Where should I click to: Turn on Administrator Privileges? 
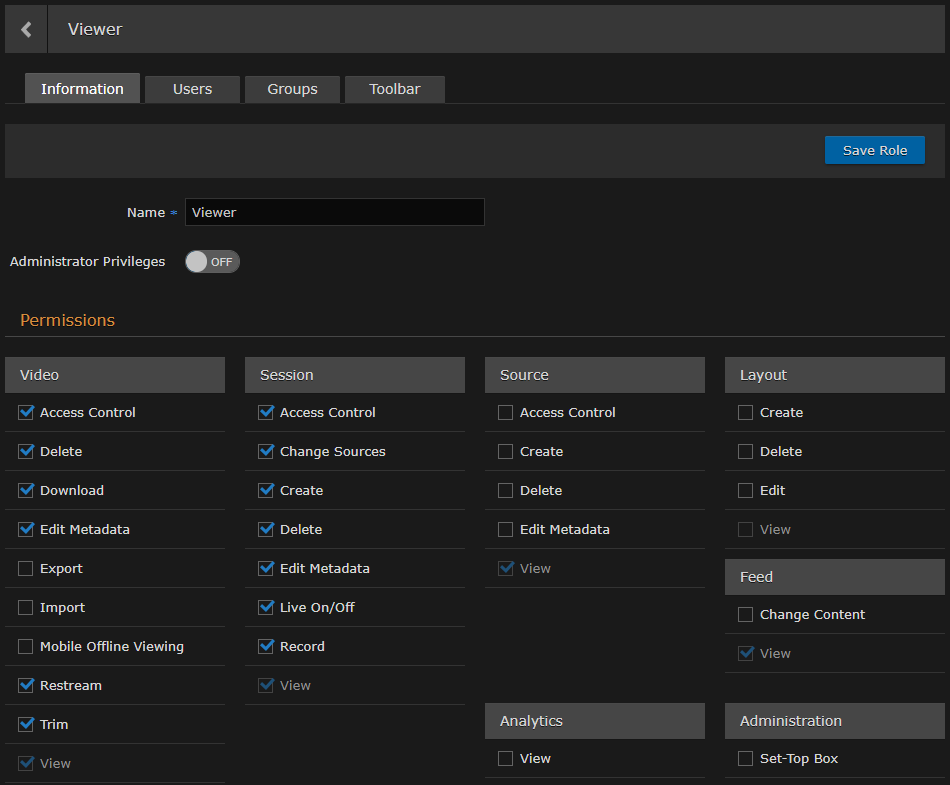tap(212, 261)
